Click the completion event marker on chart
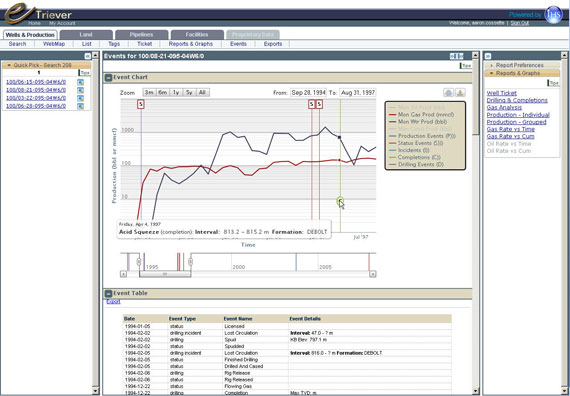The width and height of the screenshot is (570, 396). point(340,200)
